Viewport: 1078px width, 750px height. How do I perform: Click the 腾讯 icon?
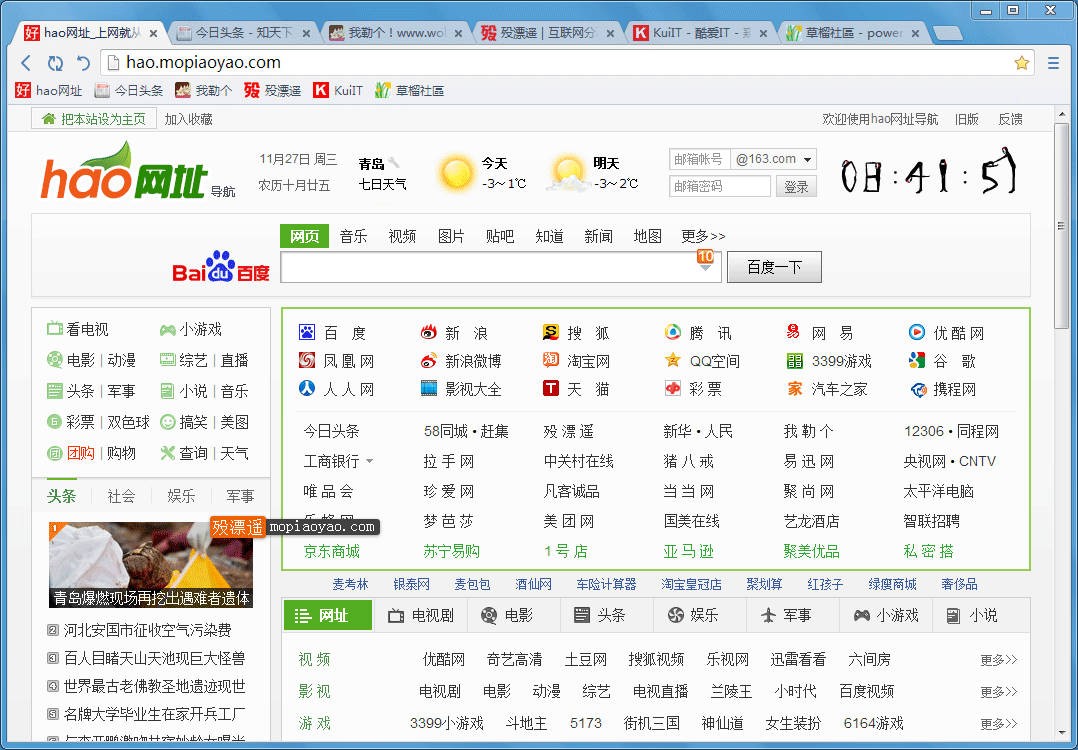672,333
